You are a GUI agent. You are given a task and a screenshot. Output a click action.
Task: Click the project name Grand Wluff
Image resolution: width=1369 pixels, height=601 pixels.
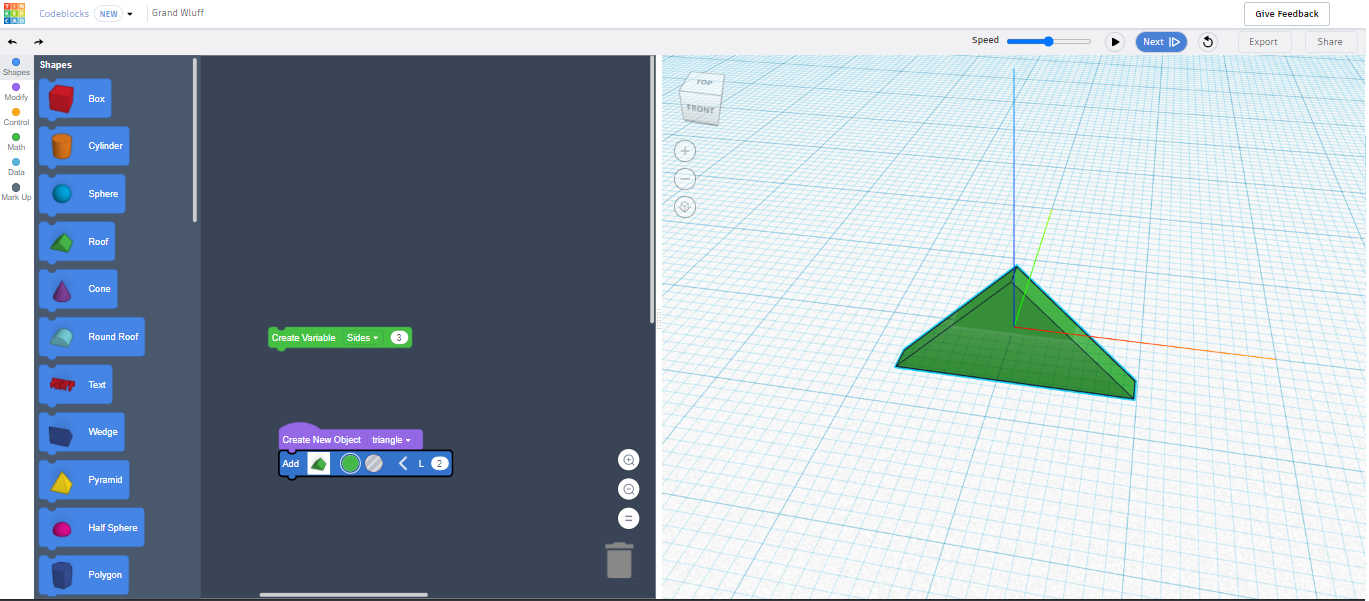178,13
